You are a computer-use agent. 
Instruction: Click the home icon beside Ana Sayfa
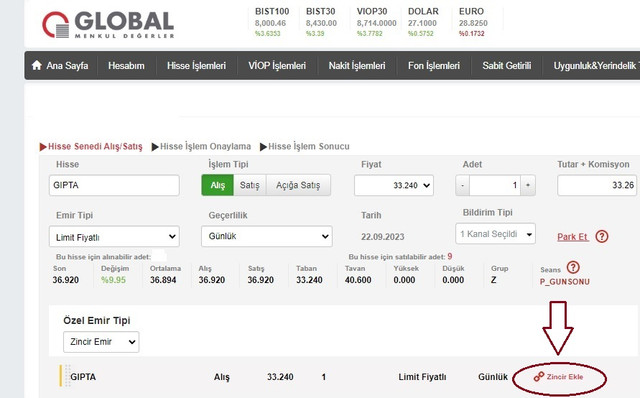point(37,65)
